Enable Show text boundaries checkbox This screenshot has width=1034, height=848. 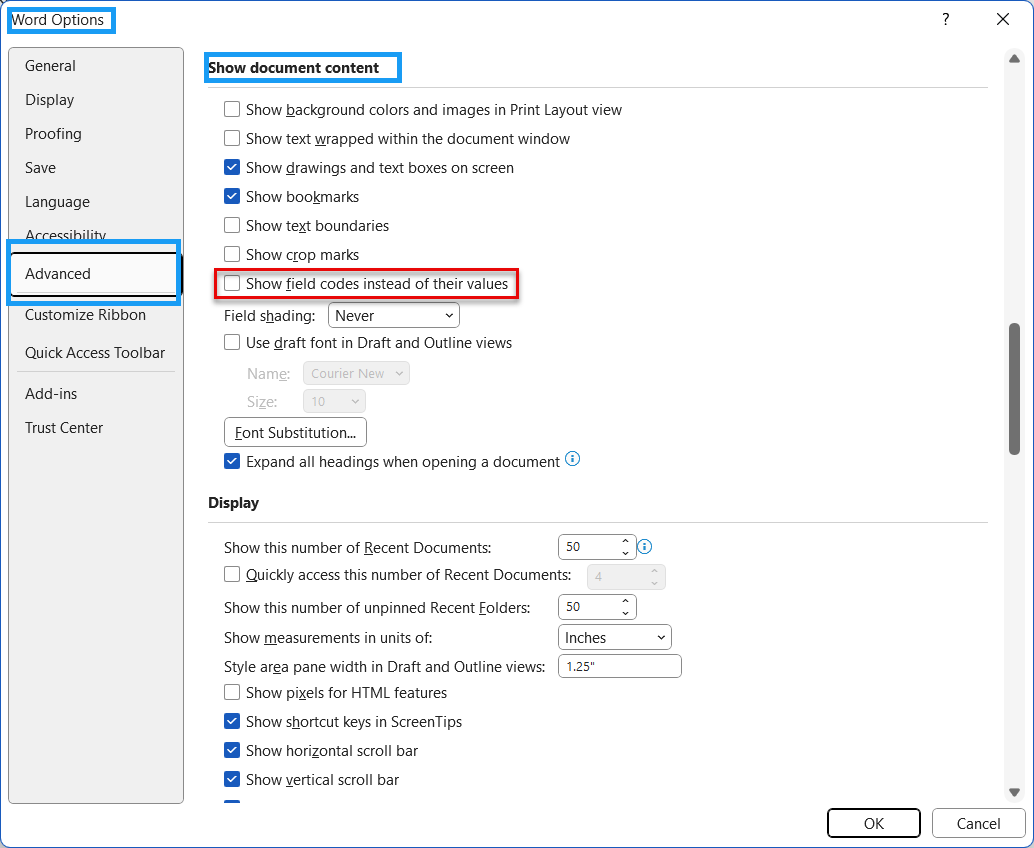(x=232, y=226)
